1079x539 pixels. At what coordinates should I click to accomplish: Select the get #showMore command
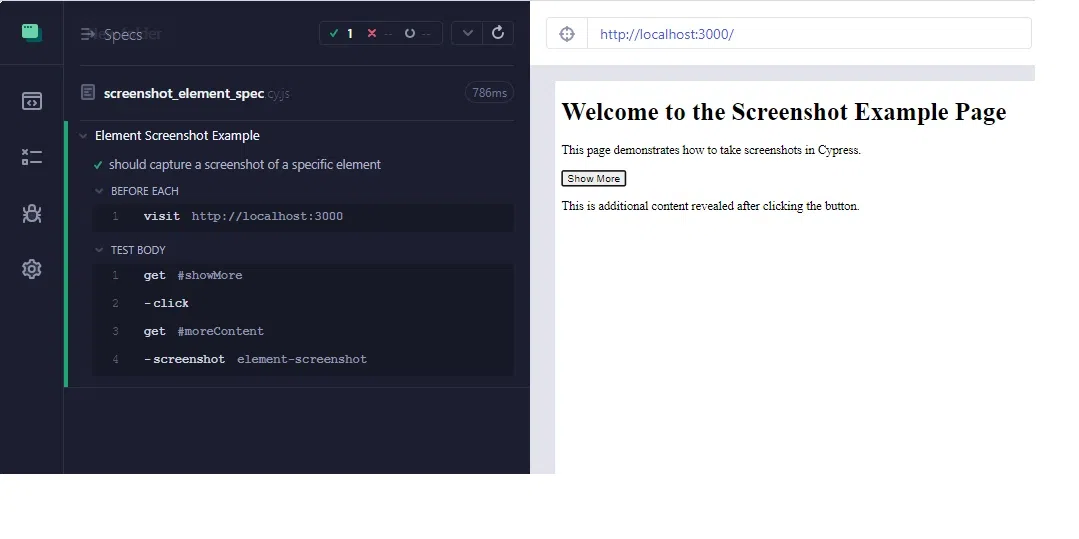click(x=303, y=275)
